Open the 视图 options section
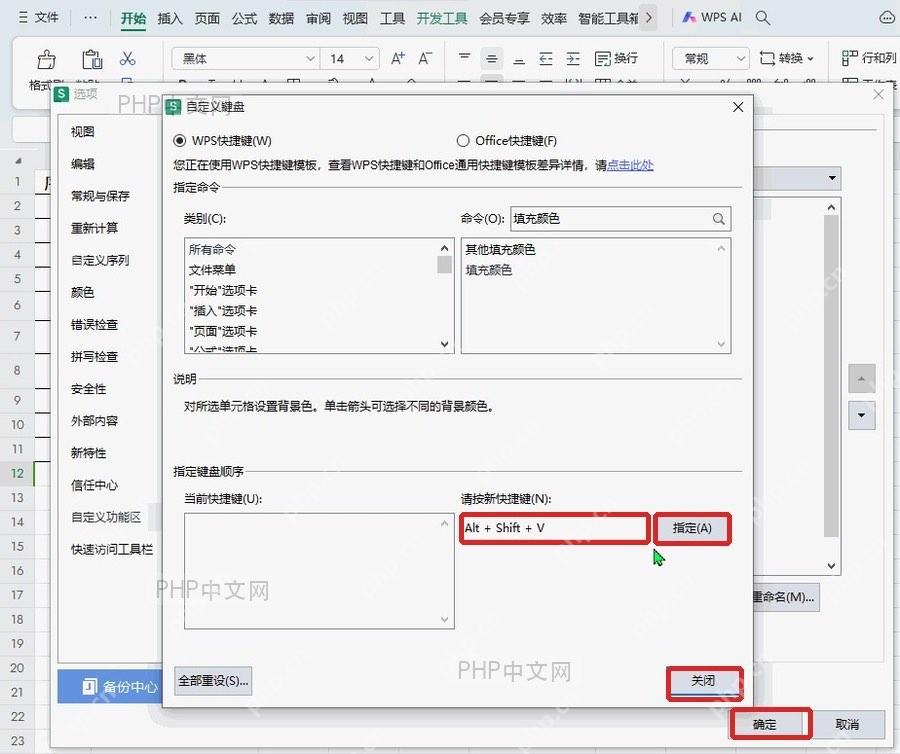This screenshot has height=754, width=900. [x=83, y=132]
